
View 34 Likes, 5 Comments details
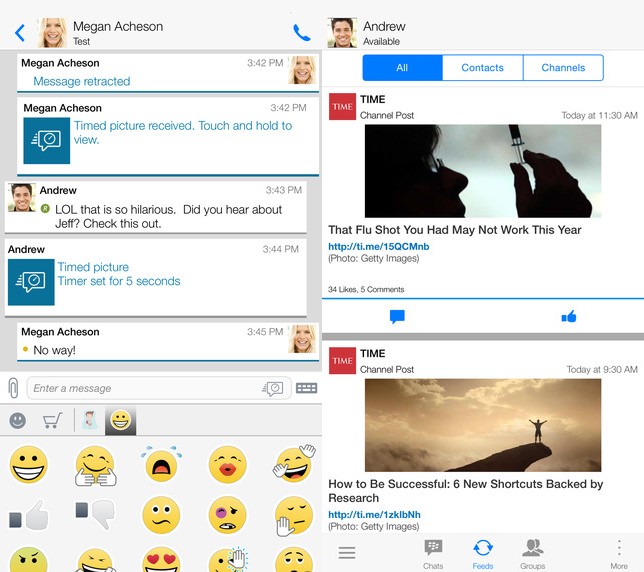point(366,289)
